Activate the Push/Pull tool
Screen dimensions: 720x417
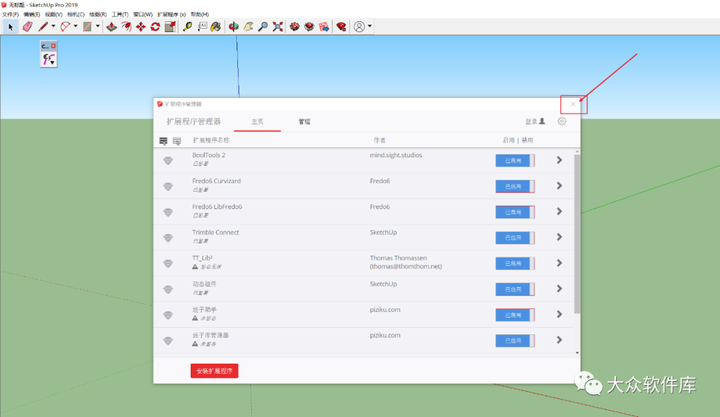coord(112,27)
